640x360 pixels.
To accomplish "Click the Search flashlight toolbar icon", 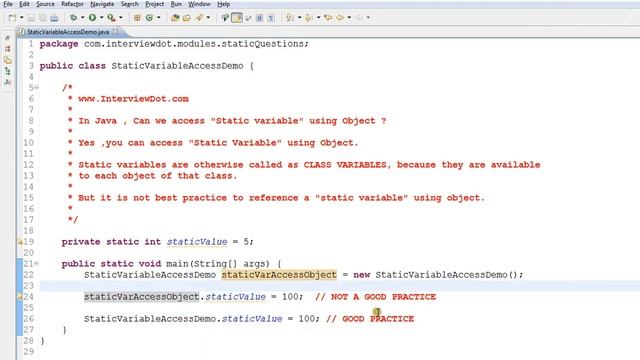I will point(199,18).
